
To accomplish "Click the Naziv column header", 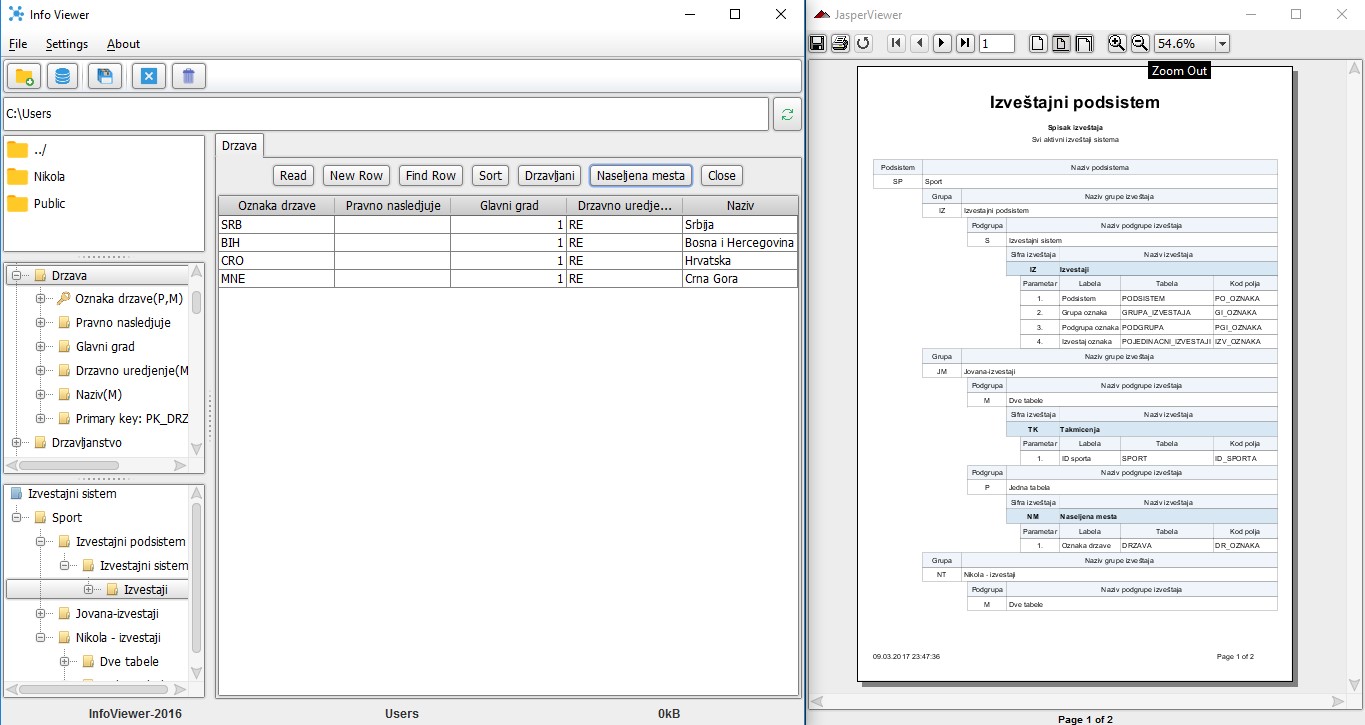I will click(x=740, y=205).
